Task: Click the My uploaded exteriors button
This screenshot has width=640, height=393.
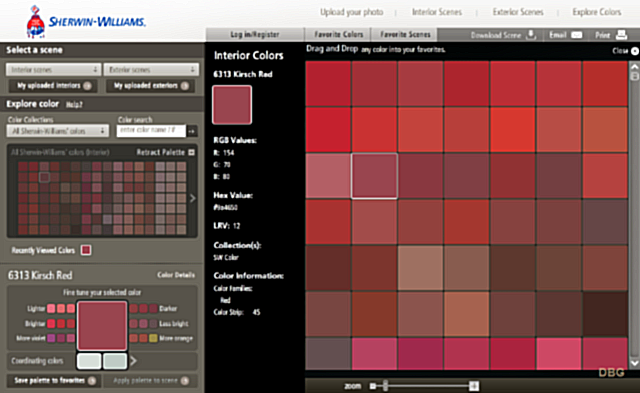Action: [x=151, y=86]
